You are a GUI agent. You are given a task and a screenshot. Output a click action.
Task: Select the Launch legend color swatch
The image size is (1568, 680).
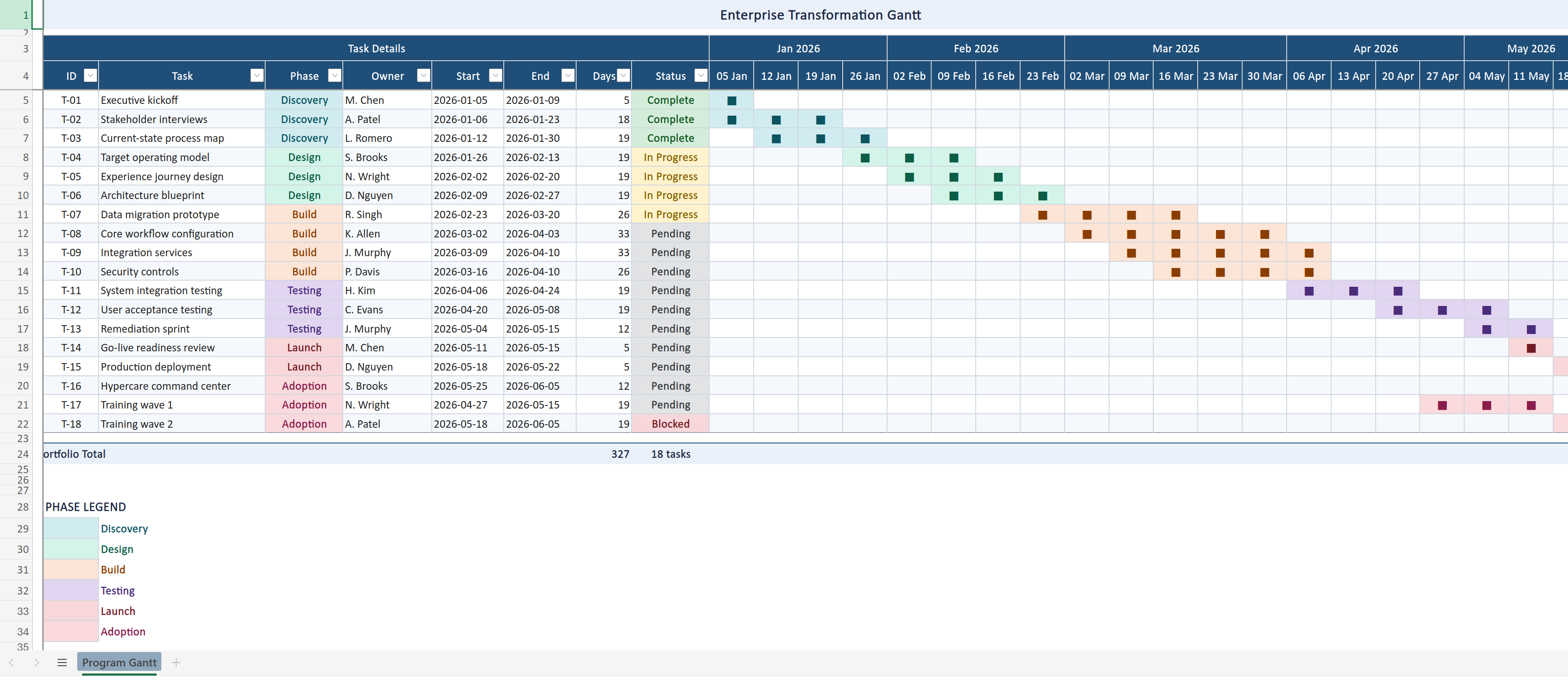click(x=71, y=612)
